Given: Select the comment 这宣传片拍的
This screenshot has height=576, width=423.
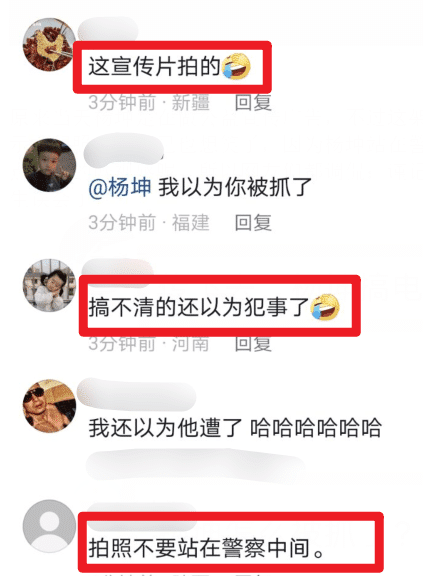Looking at the screenshot, I should click(154, 67).
